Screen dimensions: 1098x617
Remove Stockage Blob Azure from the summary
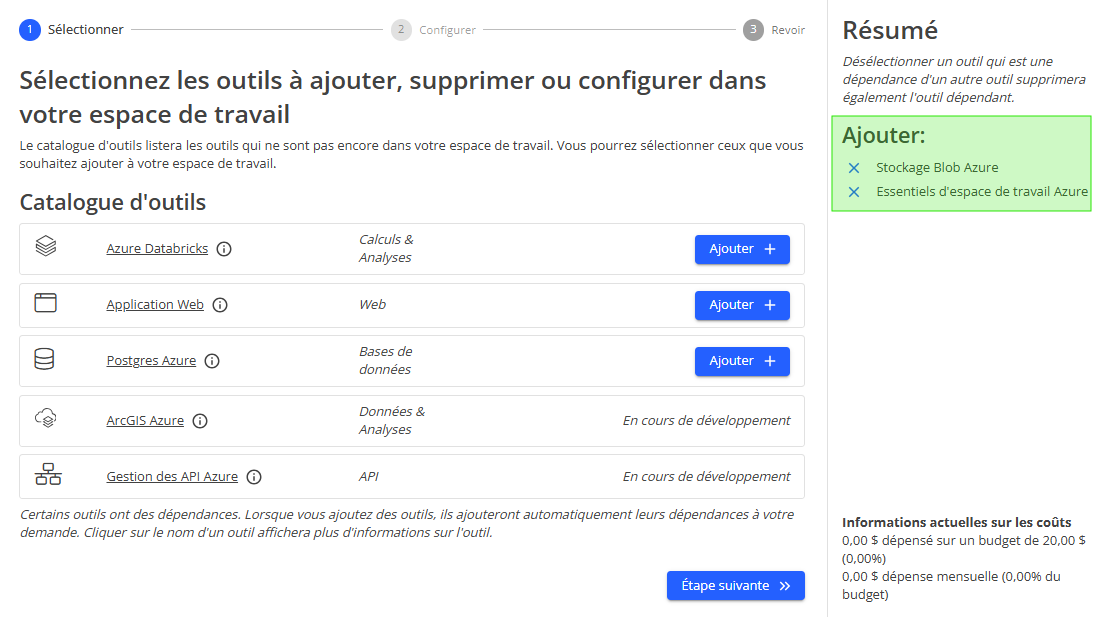click(853, 167)
